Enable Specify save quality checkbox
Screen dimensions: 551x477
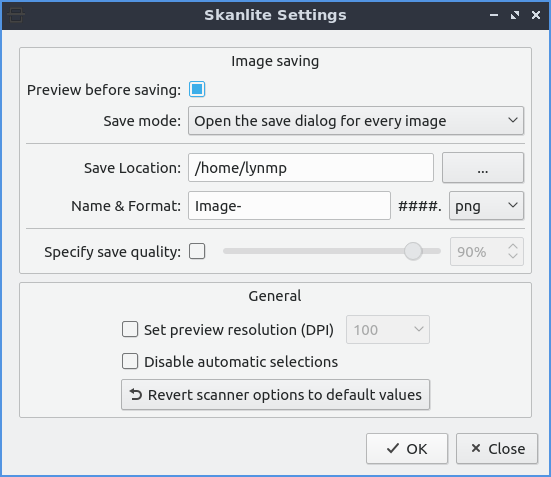point(197,251)
